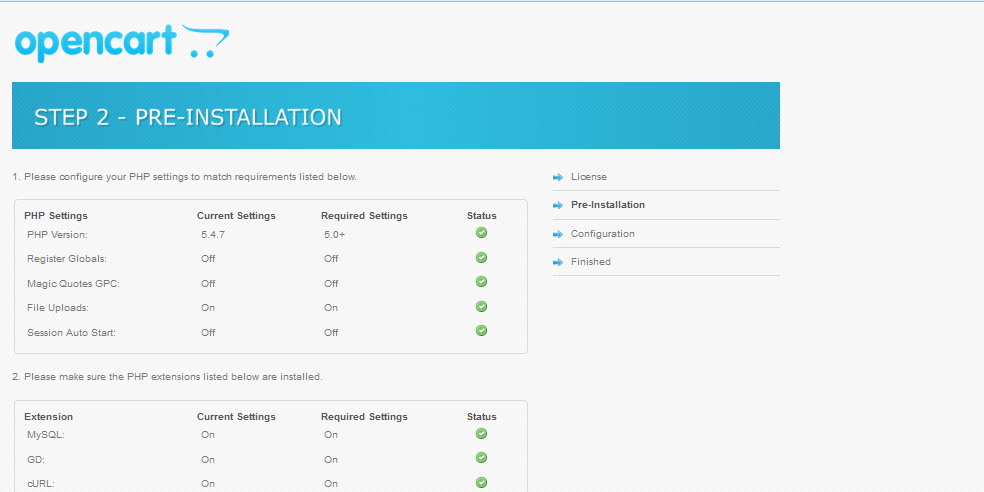This screenshot has height=492, width=984.
Task: Click the Magic Quotes GPC label
Action: click(73, 284)
